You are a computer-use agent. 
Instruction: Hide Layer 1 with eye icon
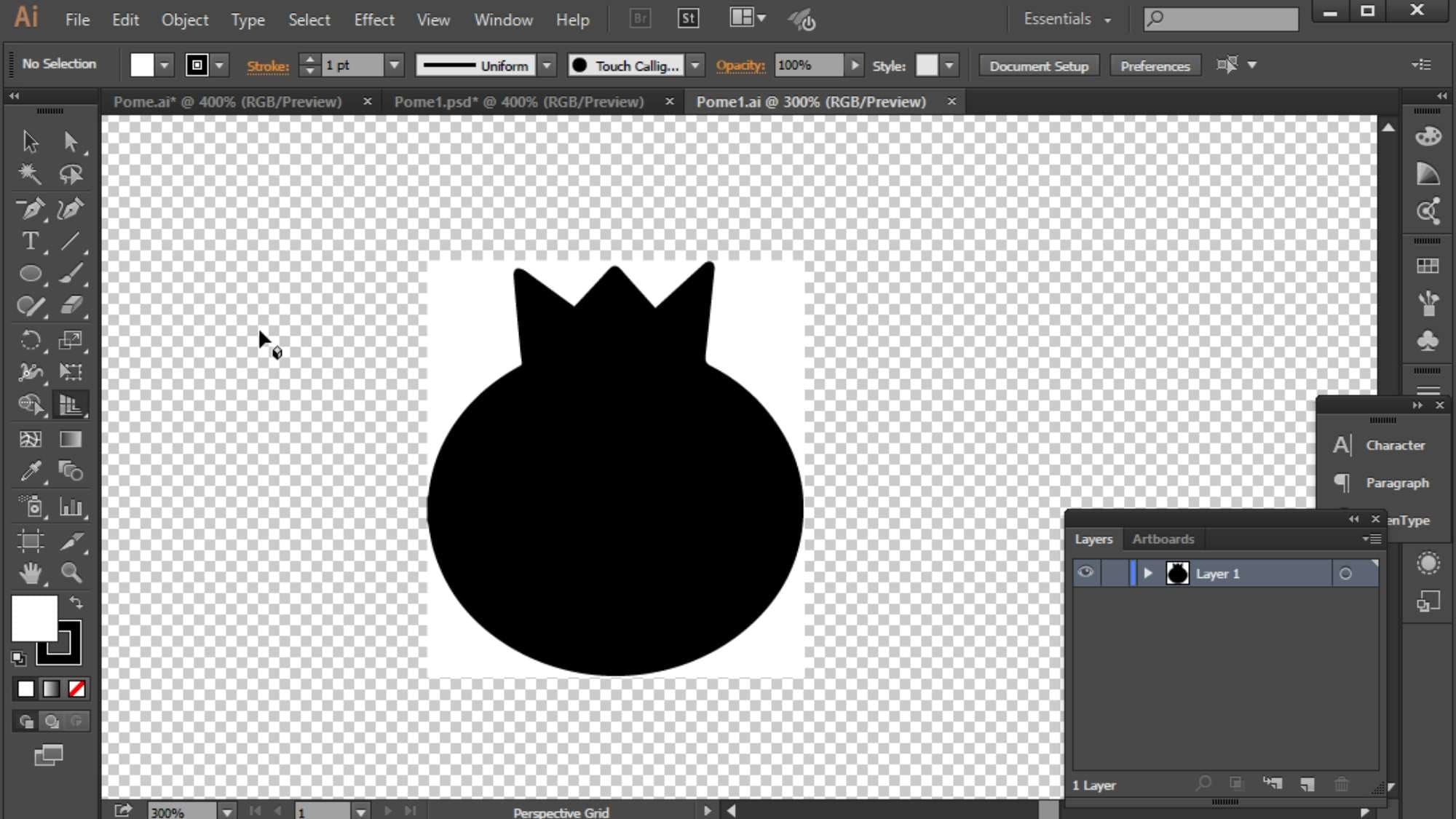1085,573
